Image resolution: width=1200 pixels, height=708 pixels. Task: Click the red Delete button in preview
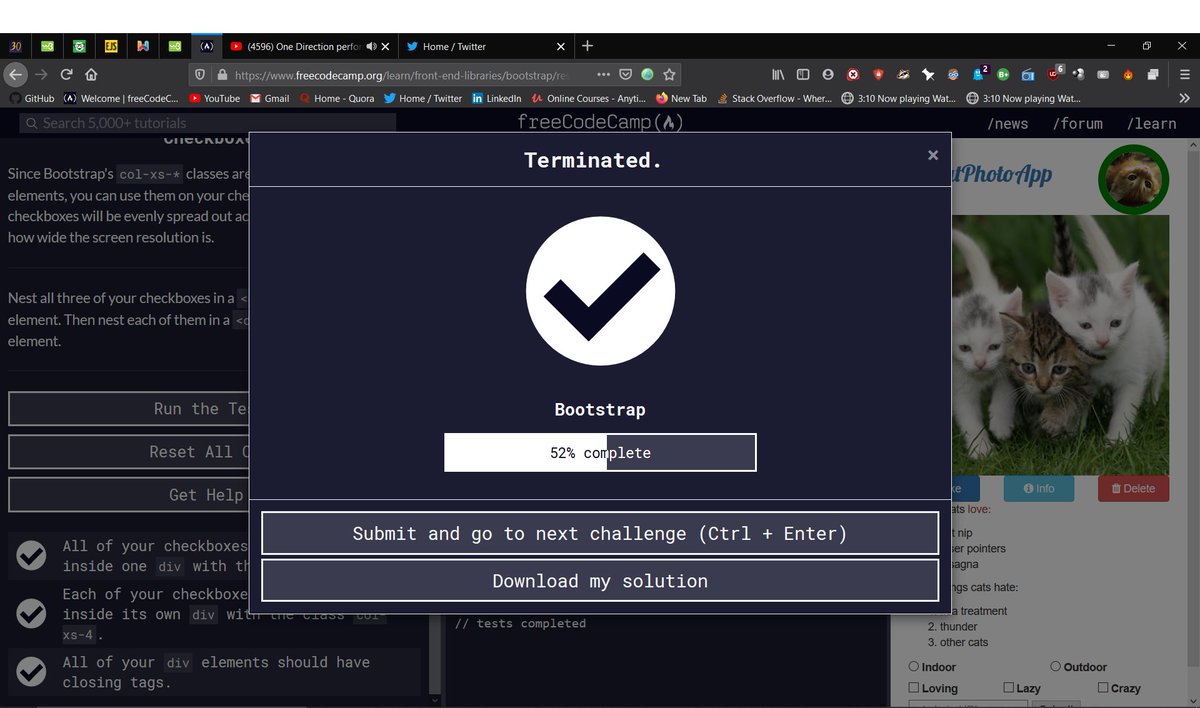point(1132,489)
